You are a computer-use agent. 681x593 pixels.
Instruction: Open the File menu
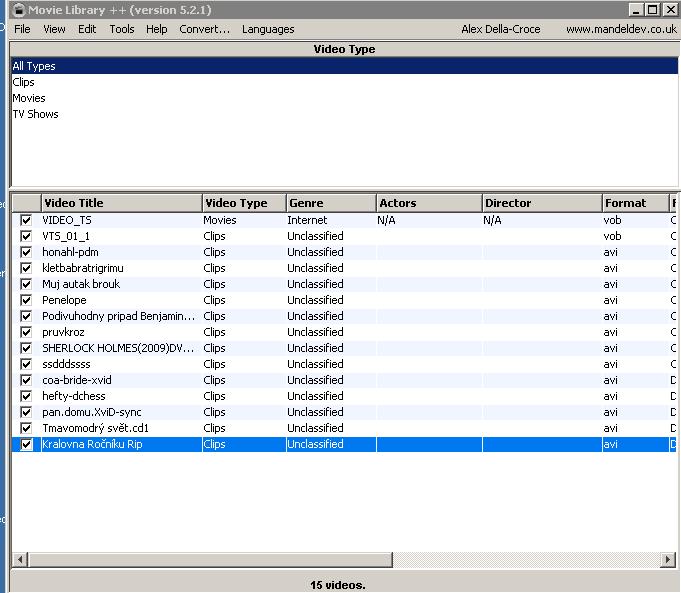tap(22, 29)
